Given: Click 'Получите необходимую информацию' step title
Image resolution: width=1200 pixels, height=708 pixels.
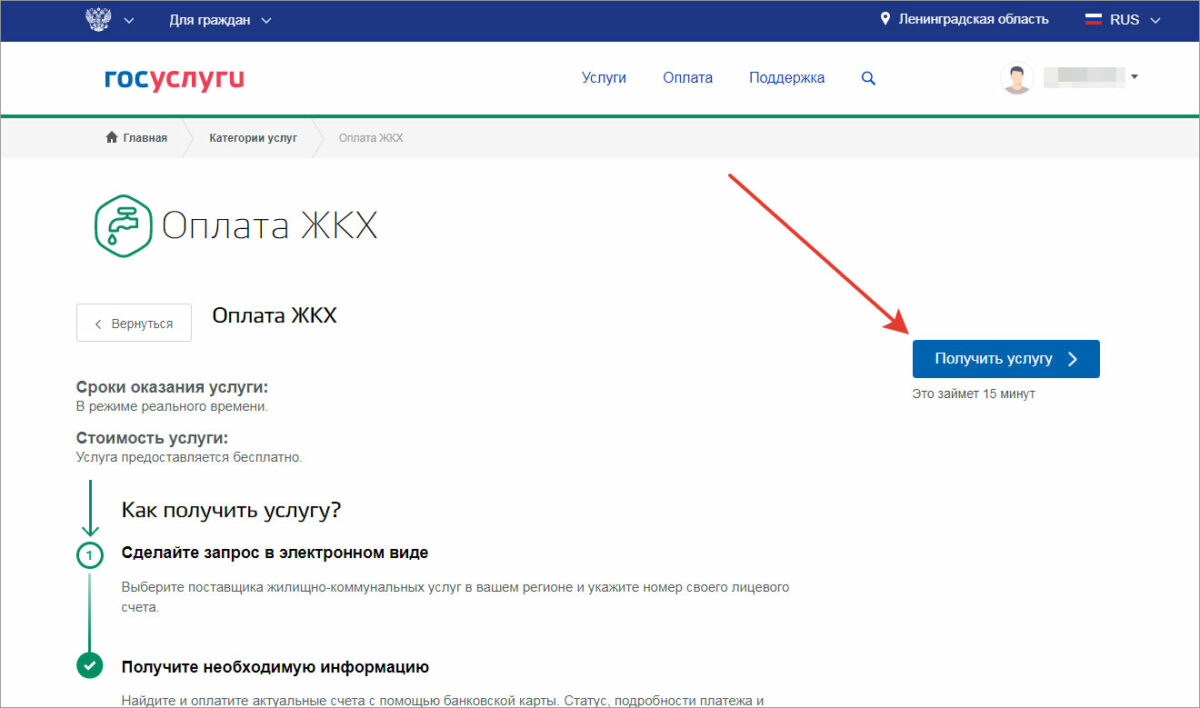Looking at the screenshot, I should (275, 667).
